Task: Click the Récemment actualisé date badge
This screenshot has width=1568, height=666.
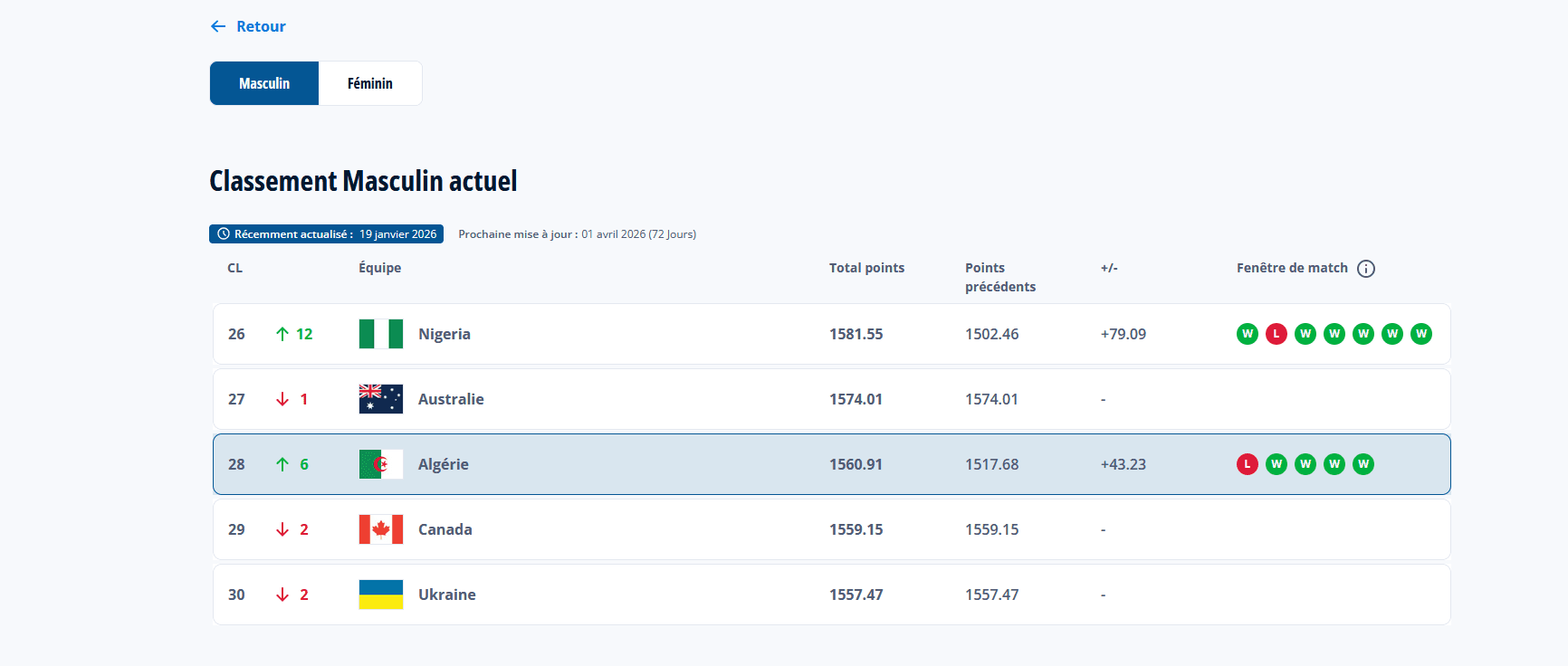Action: [326, 234]
